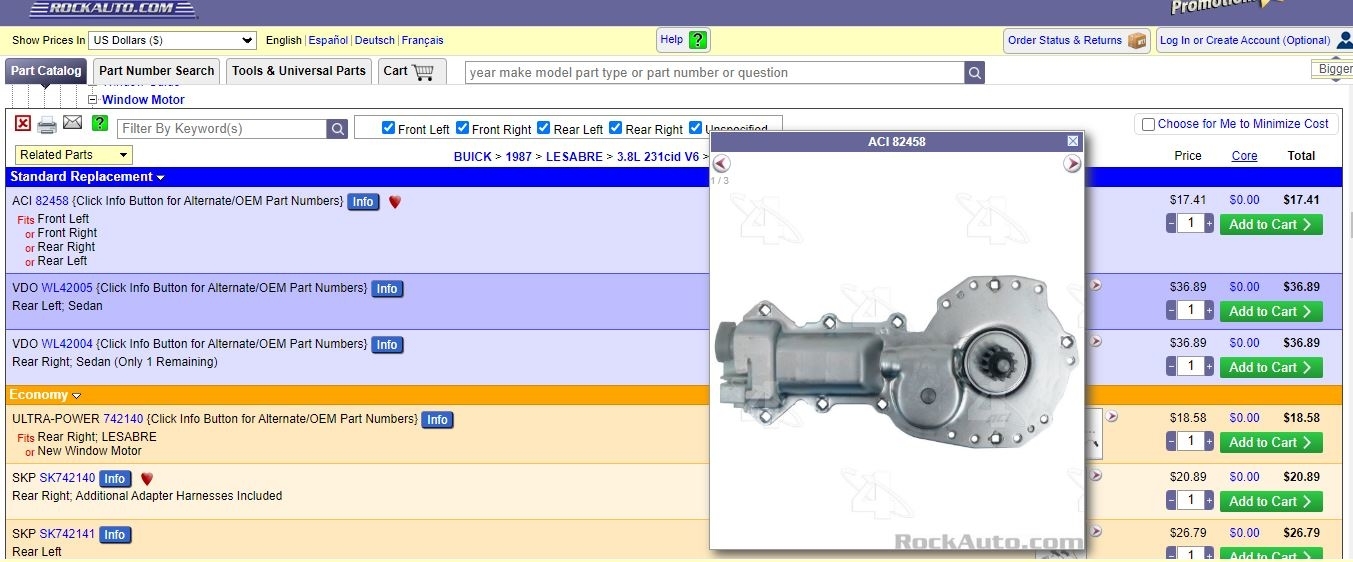The width and height of the screenshot is (1353, 562).
Task: Add the $18.58 ULTRA-POWER motor to cart
Action: coord(1271,442)
